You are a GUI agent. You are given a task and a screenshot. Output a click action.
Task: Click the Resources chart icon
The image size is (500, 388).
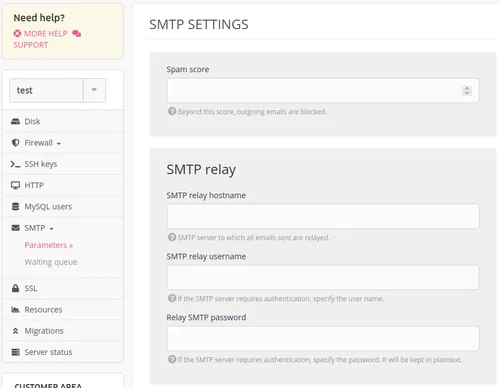tap(15, 310)
